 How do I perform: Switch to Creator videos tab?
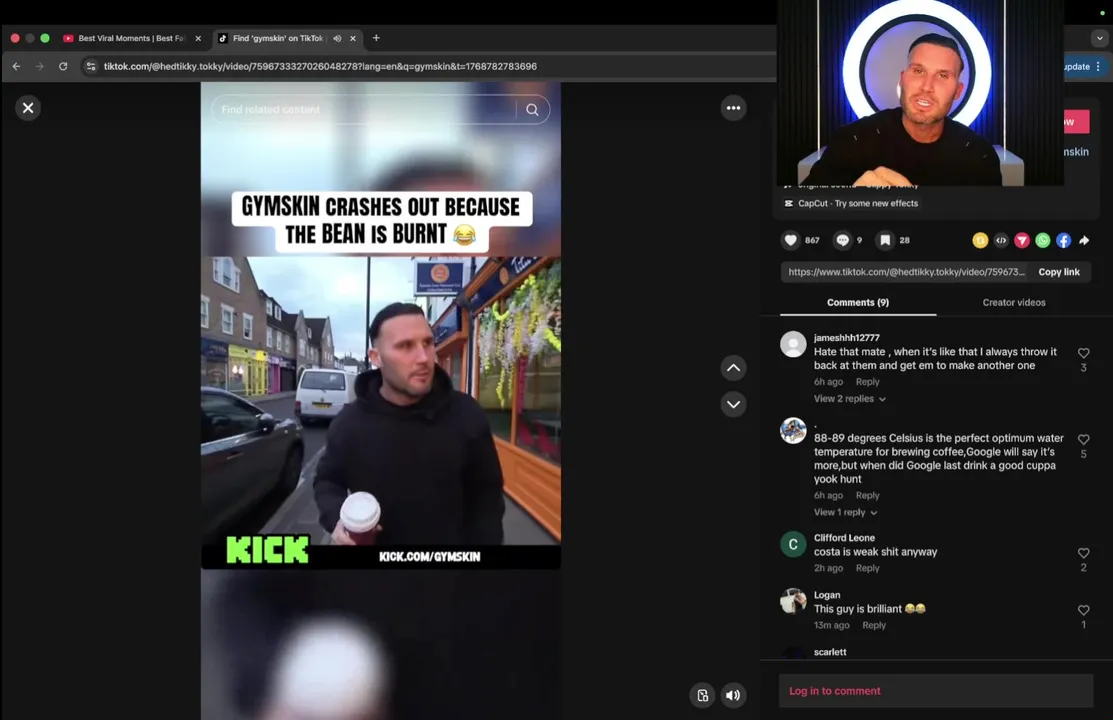coord(1014,302)
